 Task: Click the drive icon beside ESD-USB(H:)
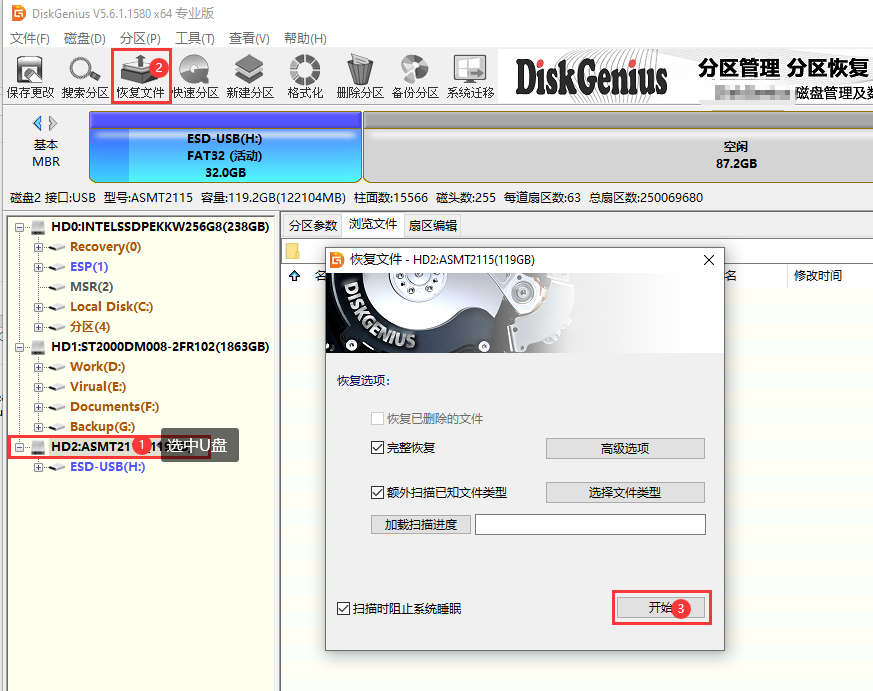(56, 467)
